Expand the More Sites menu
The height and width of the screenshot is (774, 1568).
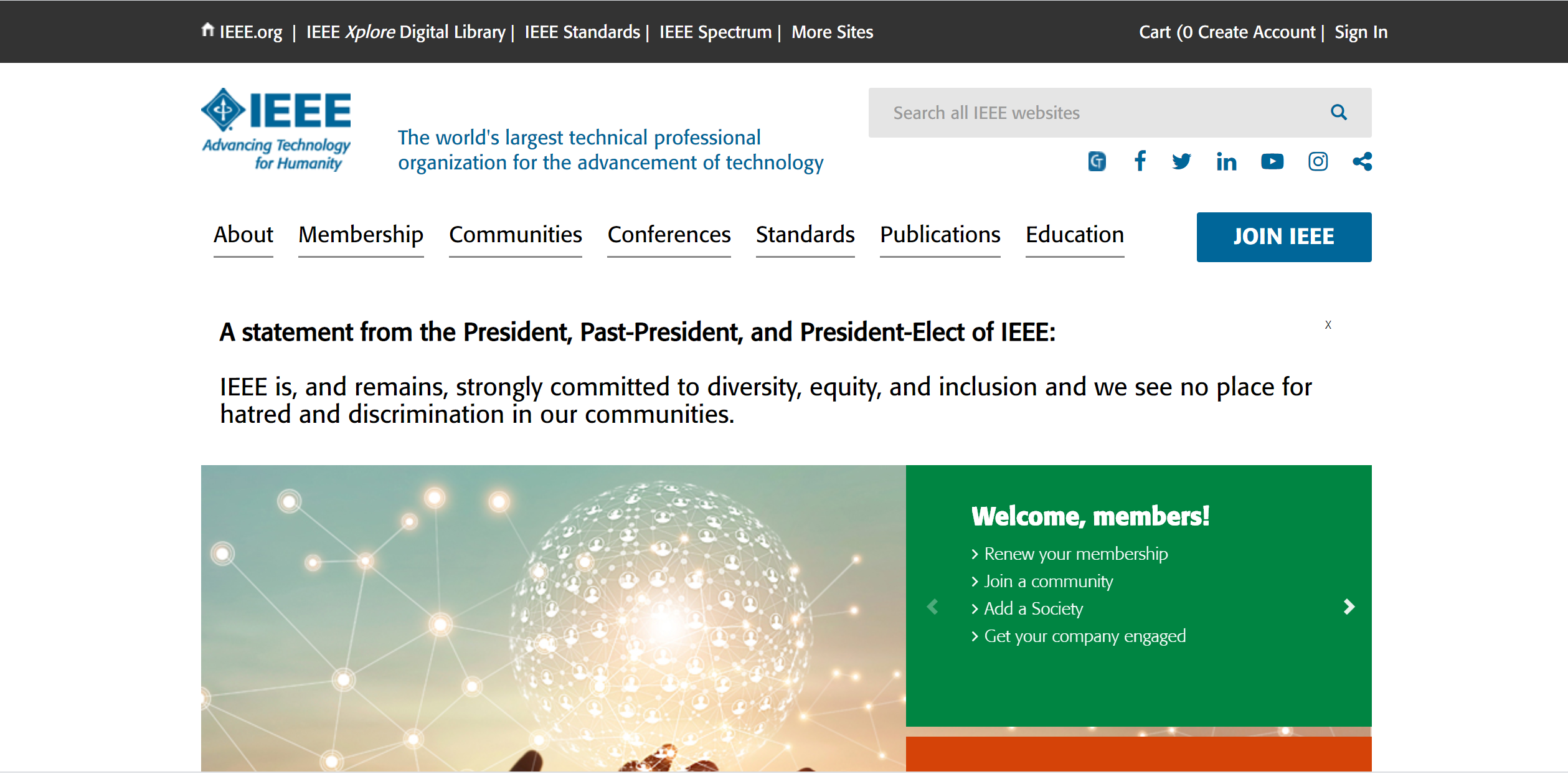tap(832, 32)
